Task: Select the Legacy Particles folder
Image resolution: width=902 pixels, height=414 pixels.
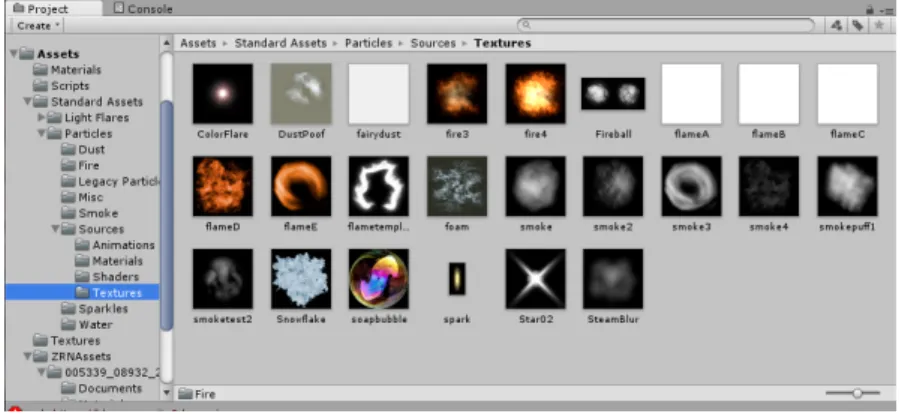Action: [111, 182]
